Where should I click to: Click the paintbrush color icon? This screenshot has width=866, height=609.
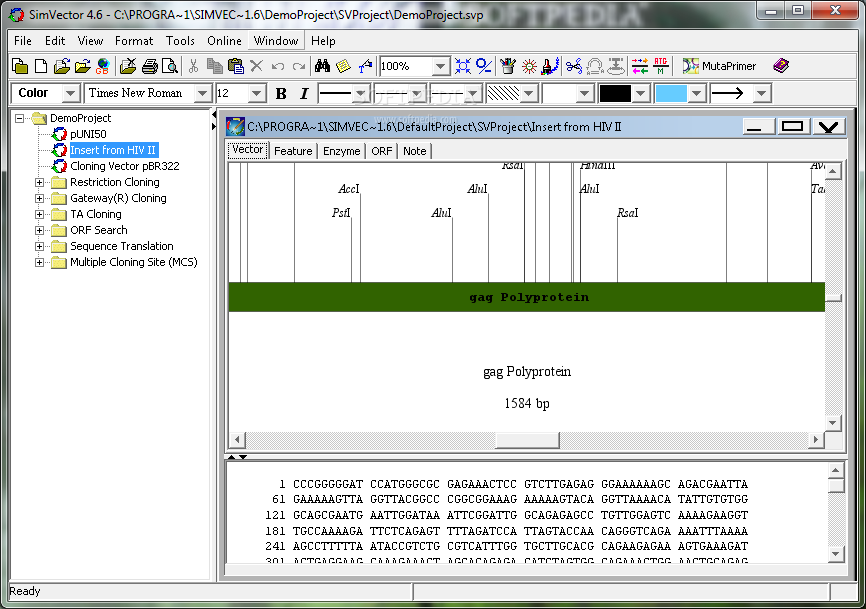(550, 66)
